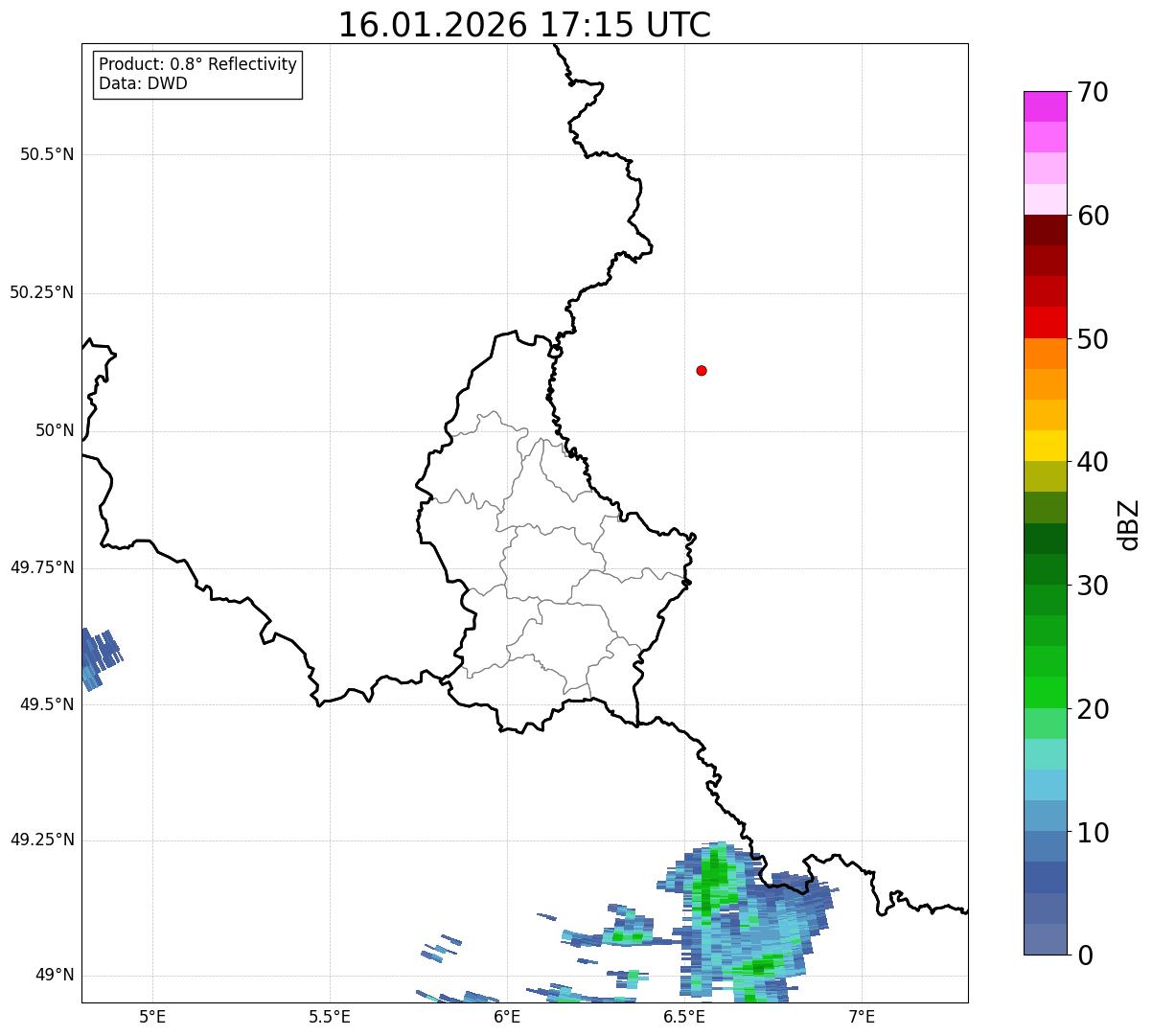Viewport: 1152px width, 1036px height.
Task: Click the yellow colorbar swatch at 40
Action: point(1045,446)
